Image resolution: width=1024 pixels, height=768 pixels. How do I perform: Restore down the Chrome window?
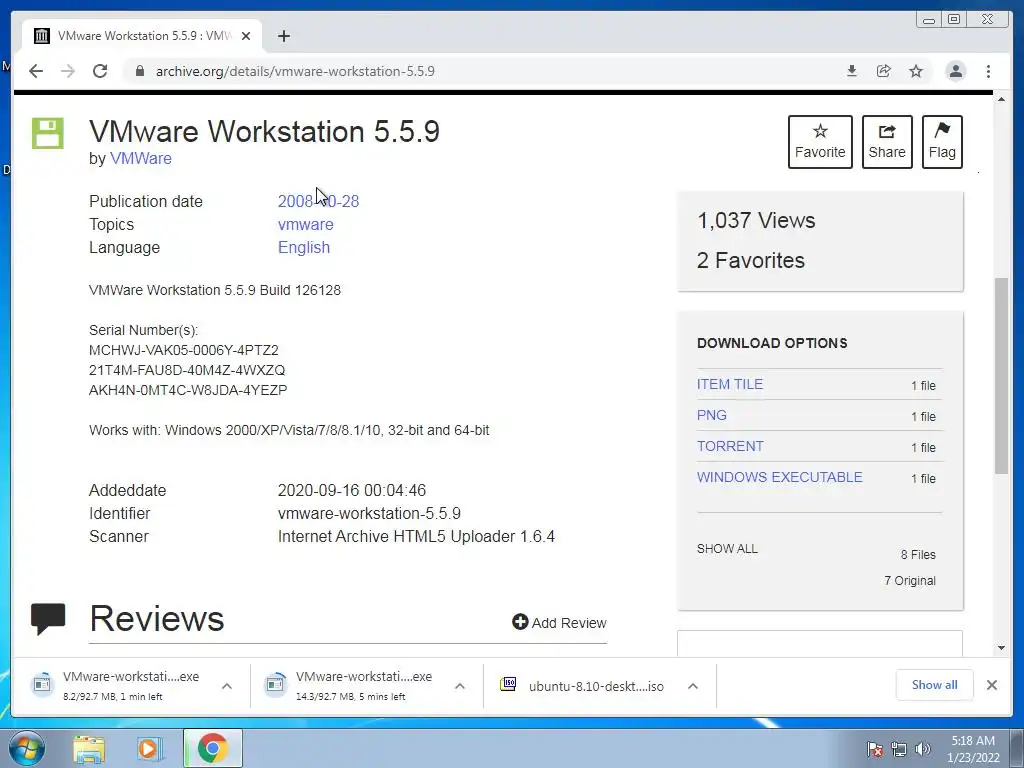coord(954,20)
